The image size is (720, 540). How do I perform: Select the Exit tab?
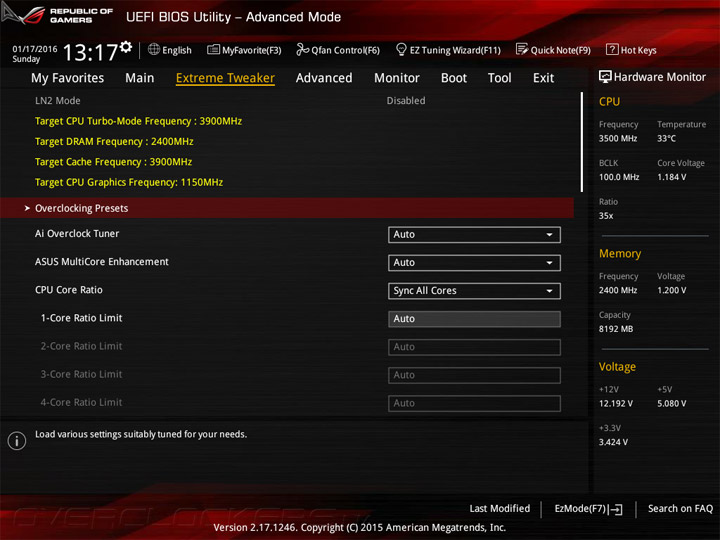[543, 78]
